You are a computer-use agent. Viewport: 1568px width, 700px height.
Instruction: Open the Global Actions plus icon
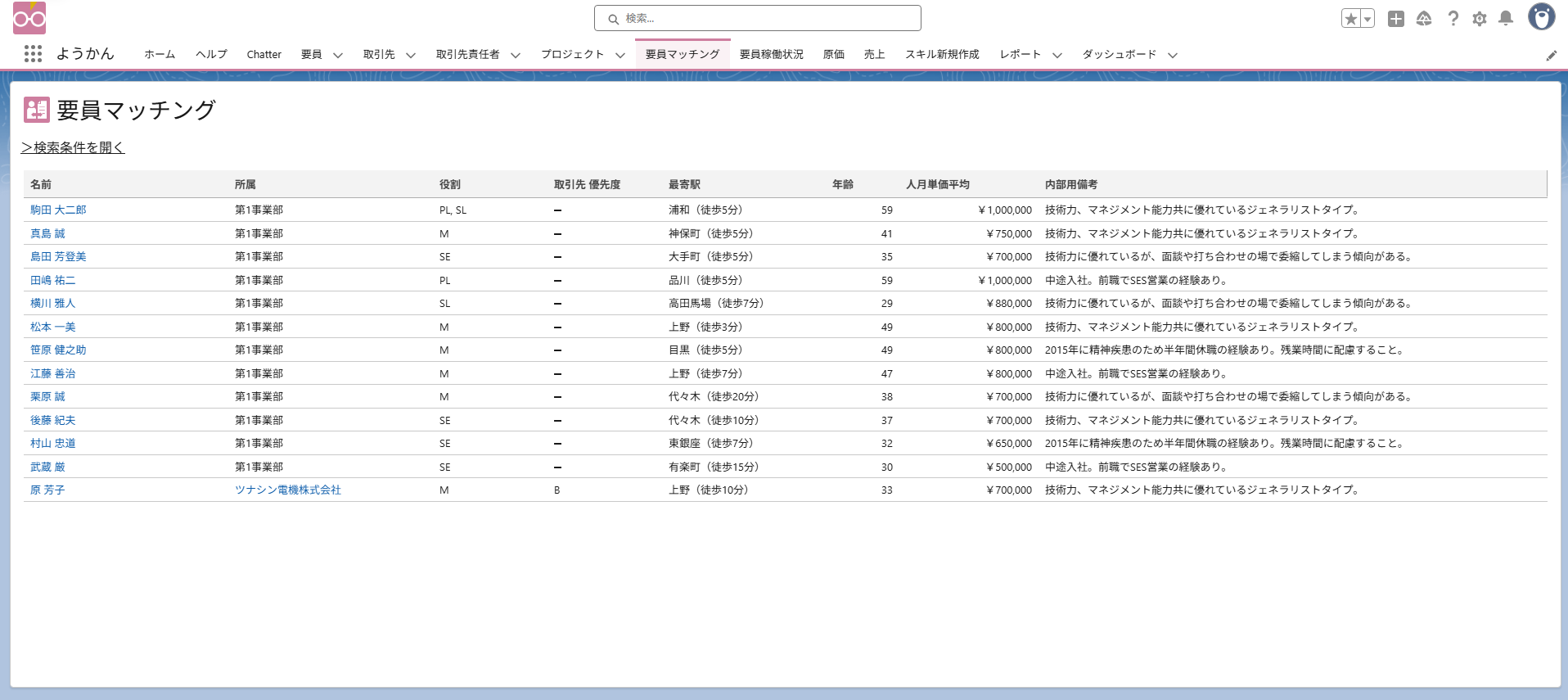coord(1396,19)
